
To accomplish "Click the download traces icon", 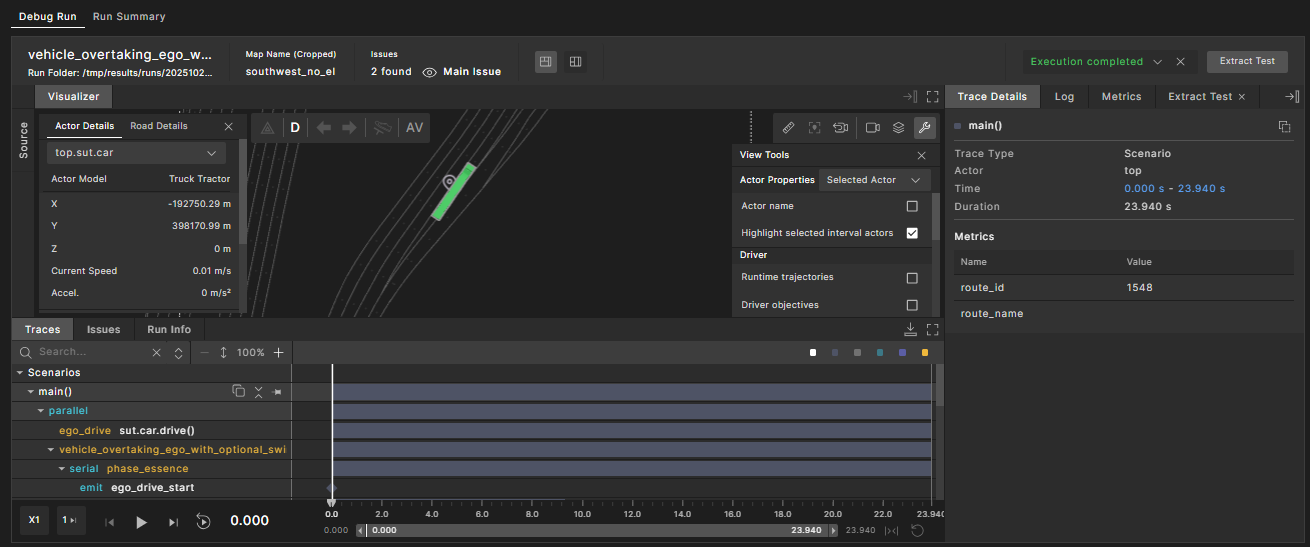I will tap(910, 329).
